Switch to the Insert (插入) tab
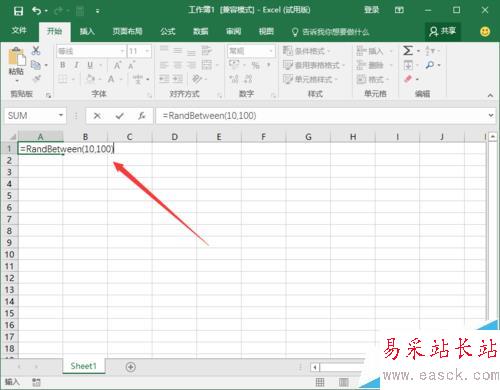Image resolution: width=500 pixels, height=390 pixels. (87, 31)
